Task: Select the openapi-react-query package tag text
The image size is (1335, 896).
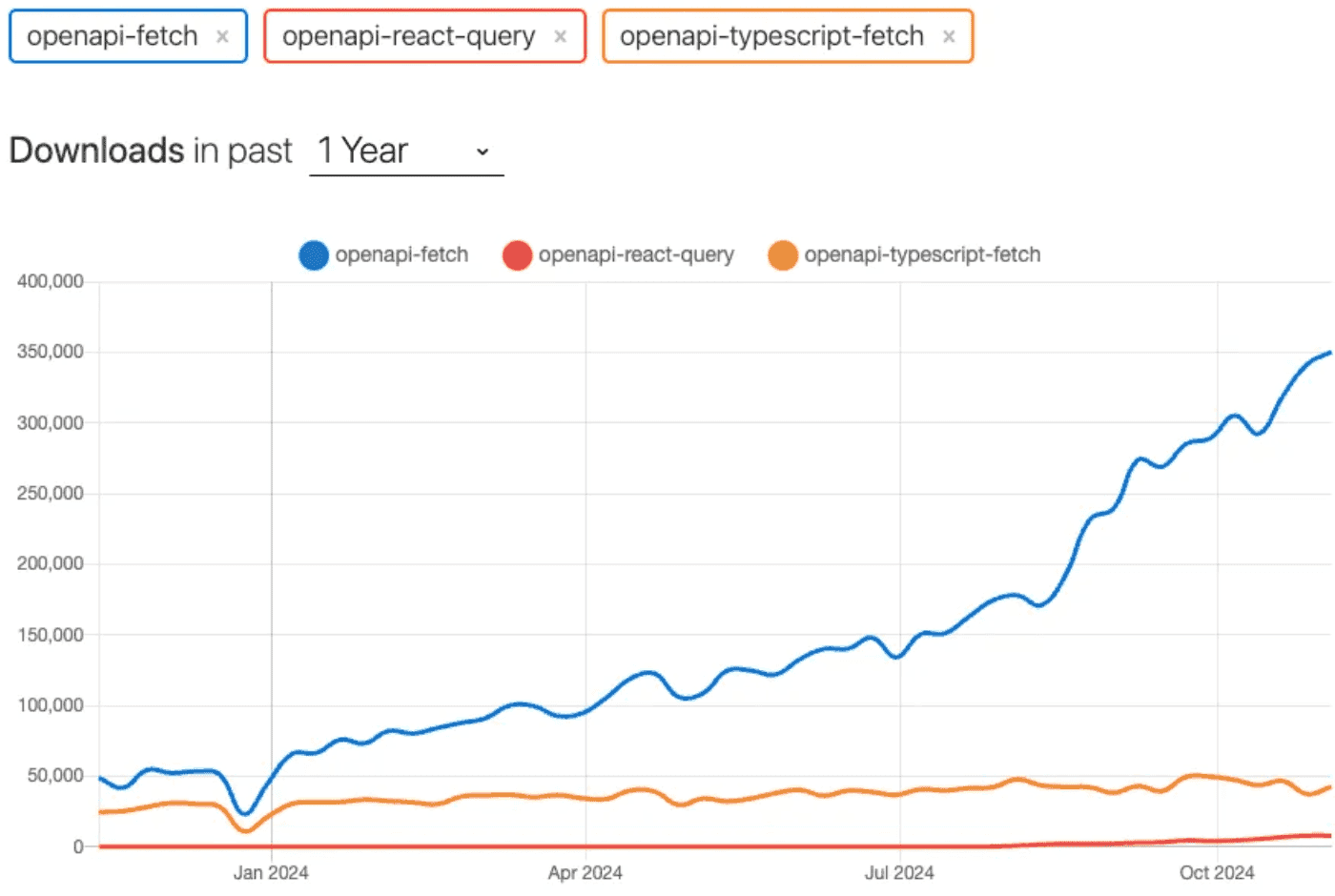Action: point(408,36)
